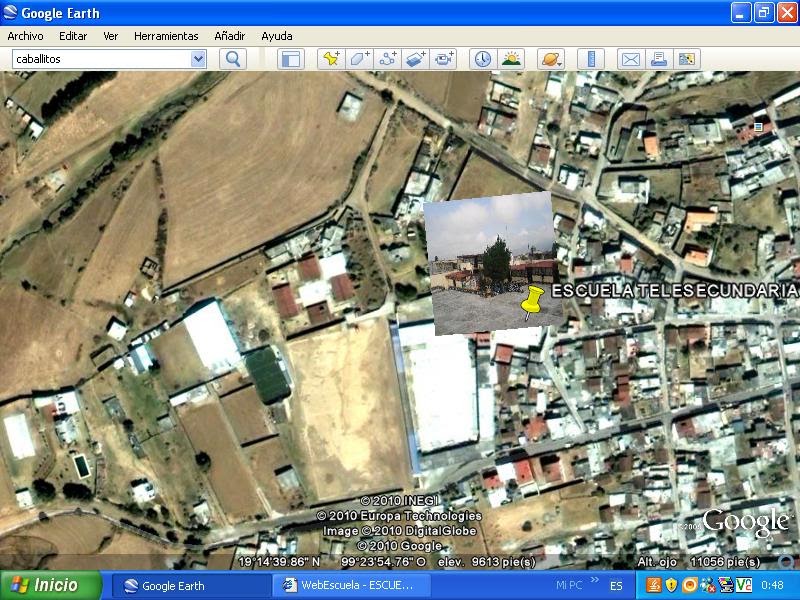Show historical imagery clock icon
800x600 pixels.
483,59
